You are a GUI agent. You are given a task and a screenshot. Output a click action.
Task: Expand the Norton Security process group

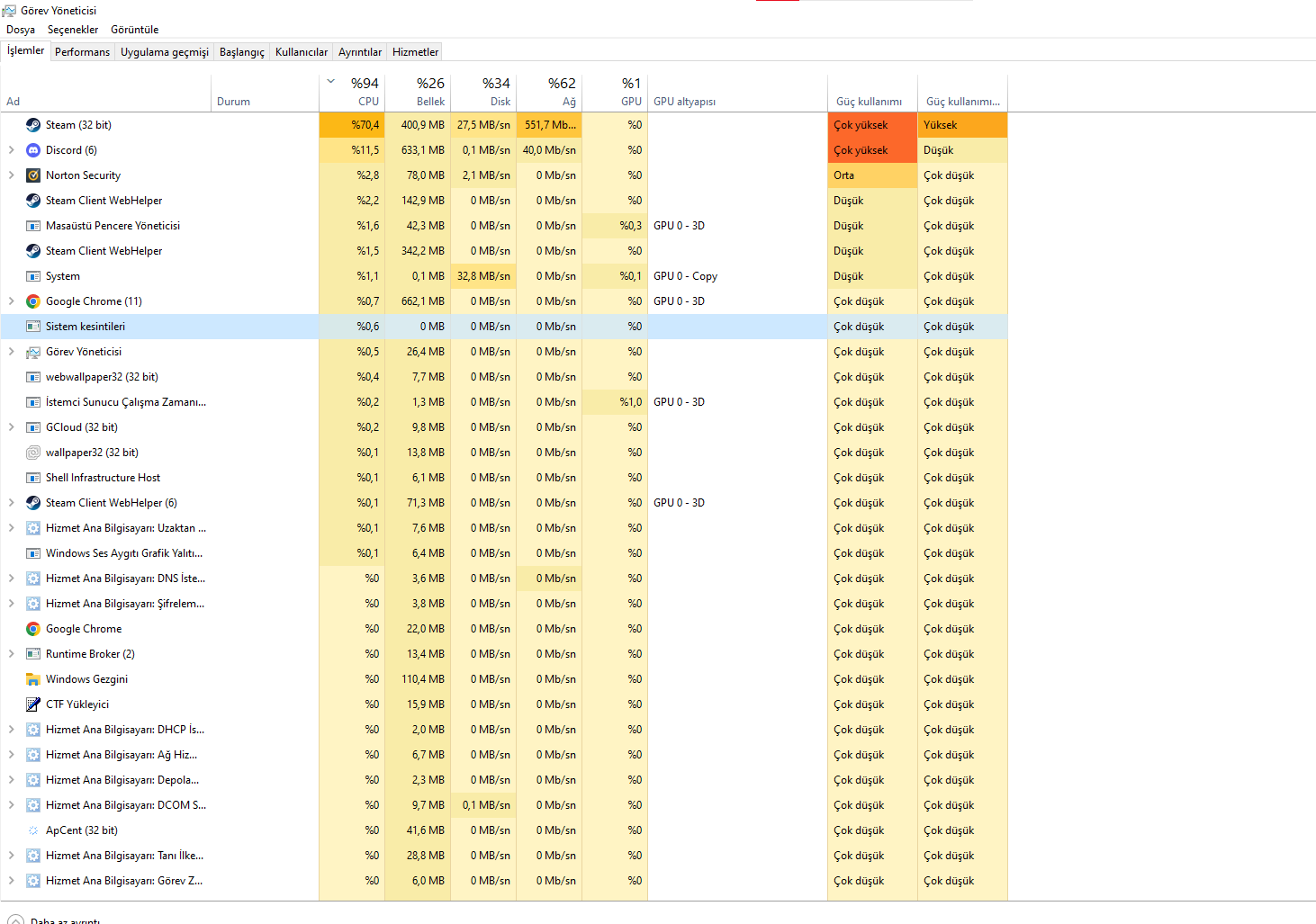point(11,175)
